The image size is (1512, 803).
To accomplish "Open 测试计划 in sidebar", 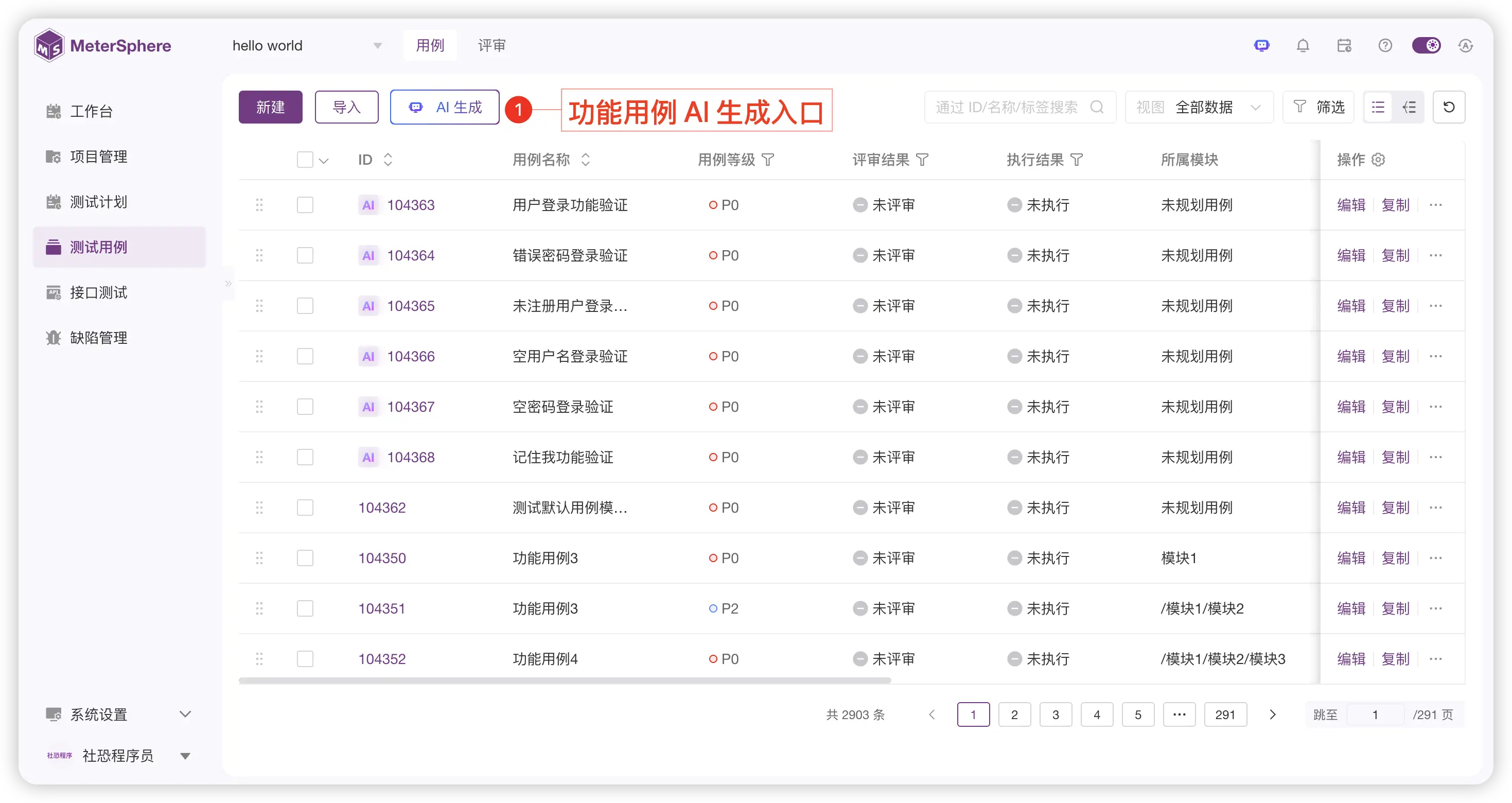I will coord(119,202).
